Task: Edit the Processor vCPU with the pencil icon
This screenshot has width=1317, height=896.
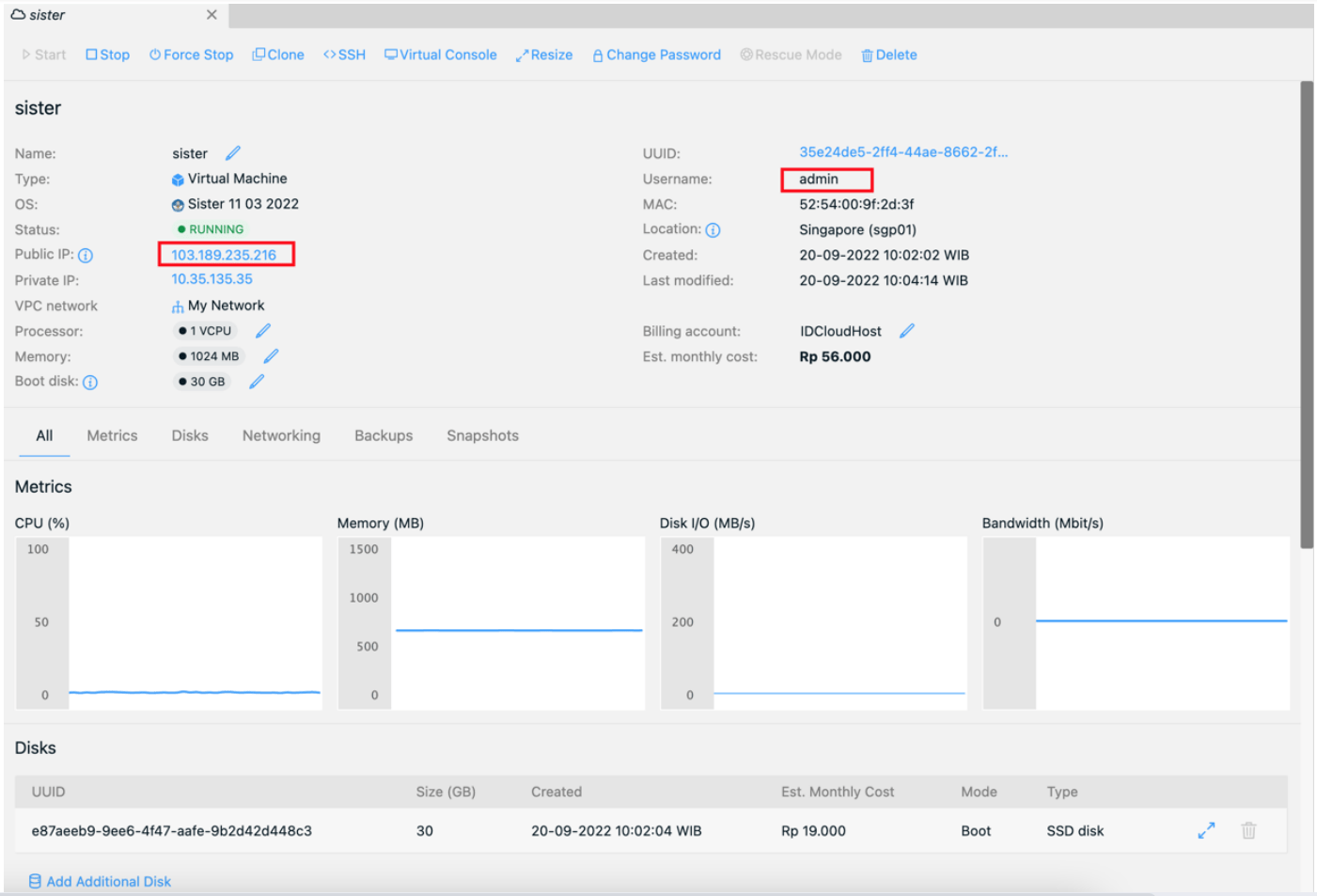Action: [x=263, y=331]
